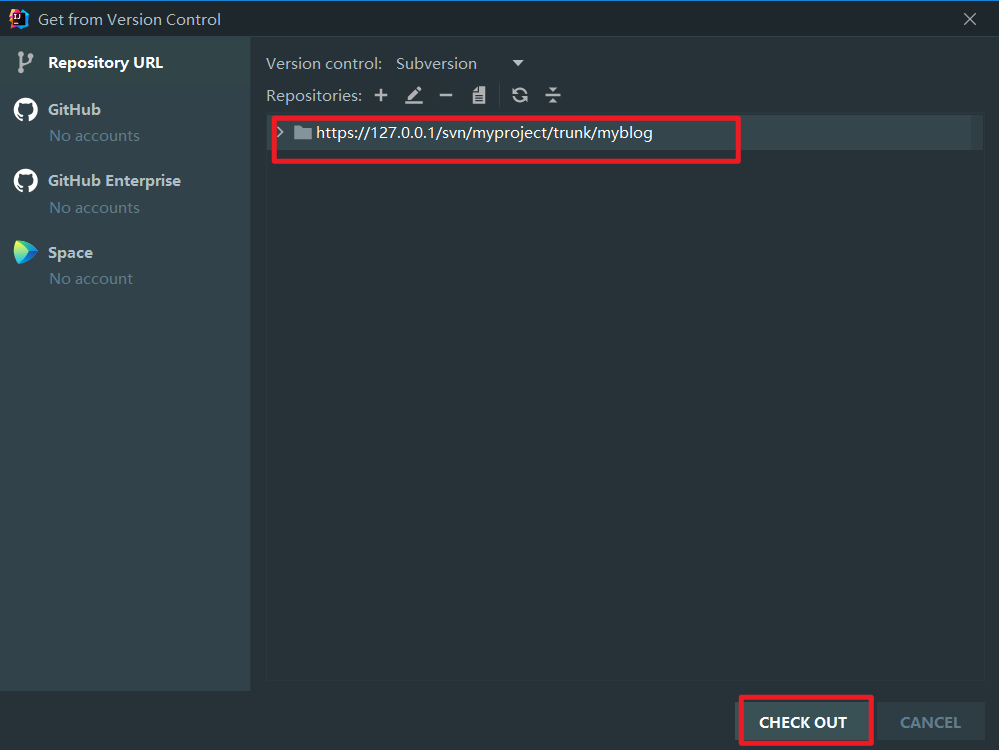The width and height of the screenshot is (999, 750).
Task: Add a new repository with the plus icon
Action: [x=381, y=96]
